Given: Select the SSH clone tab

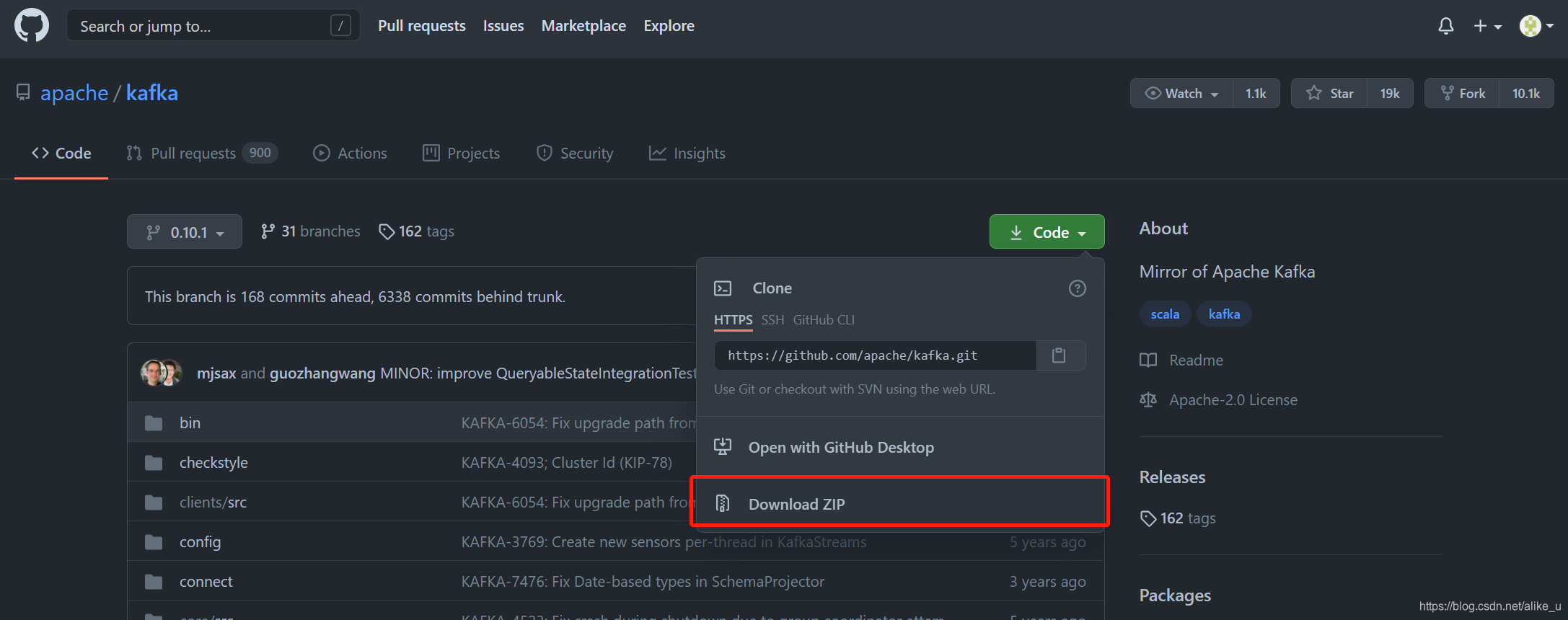Looking at the screenshot, I should pos(772,320).
